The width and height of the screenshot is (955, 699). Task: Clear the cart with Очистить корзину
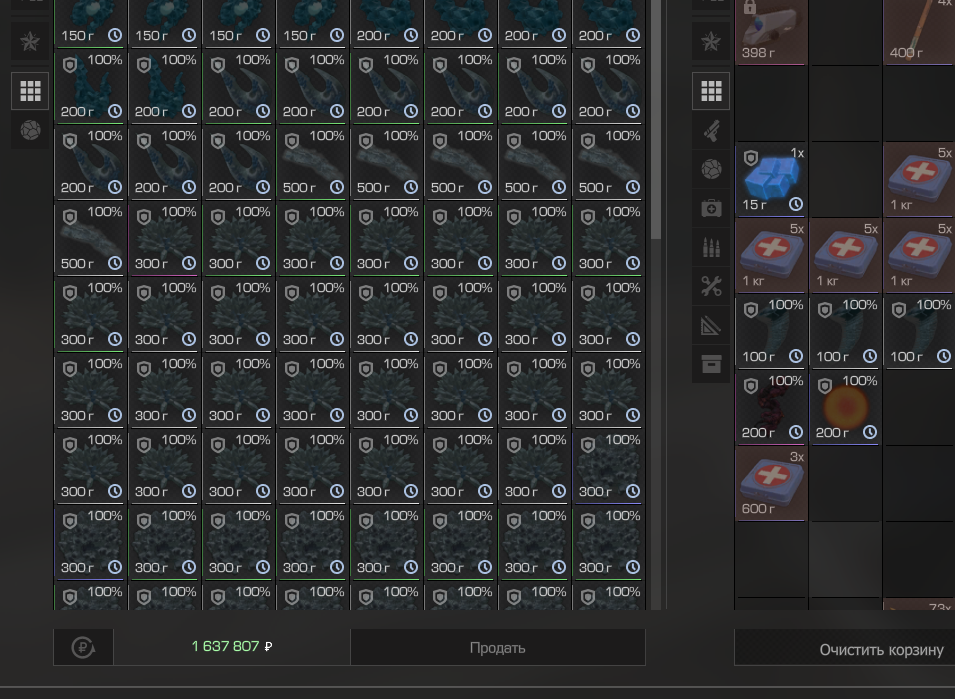pyautogui.click(x=881, y=649)
